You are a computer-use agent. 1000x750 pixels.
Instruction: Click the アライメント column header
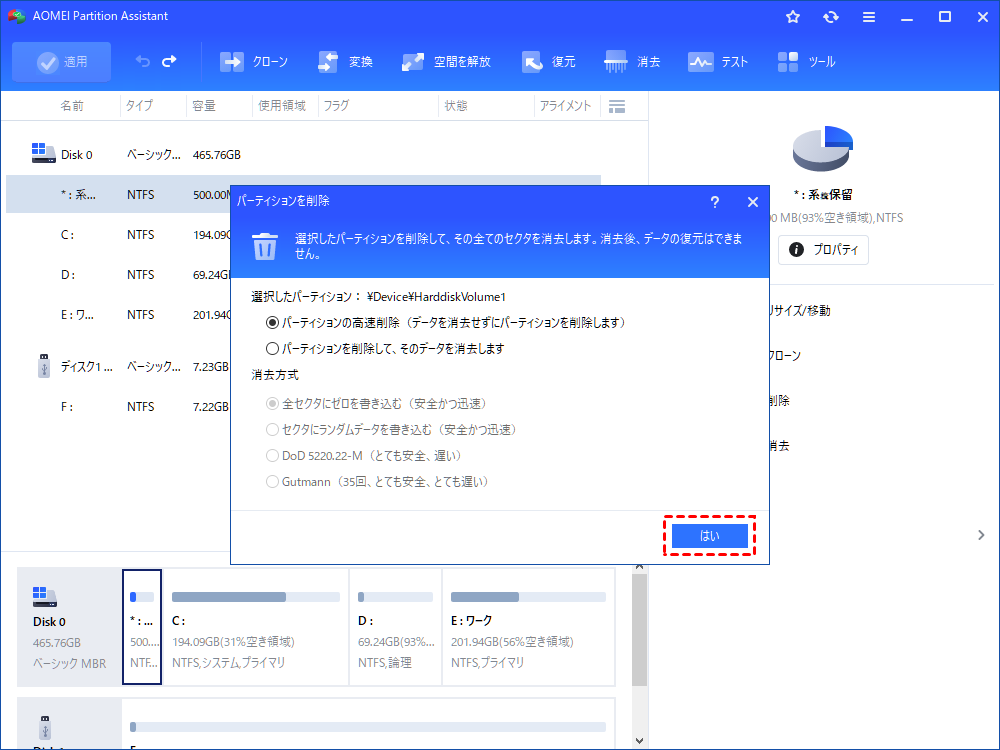(x=566, y=106)
